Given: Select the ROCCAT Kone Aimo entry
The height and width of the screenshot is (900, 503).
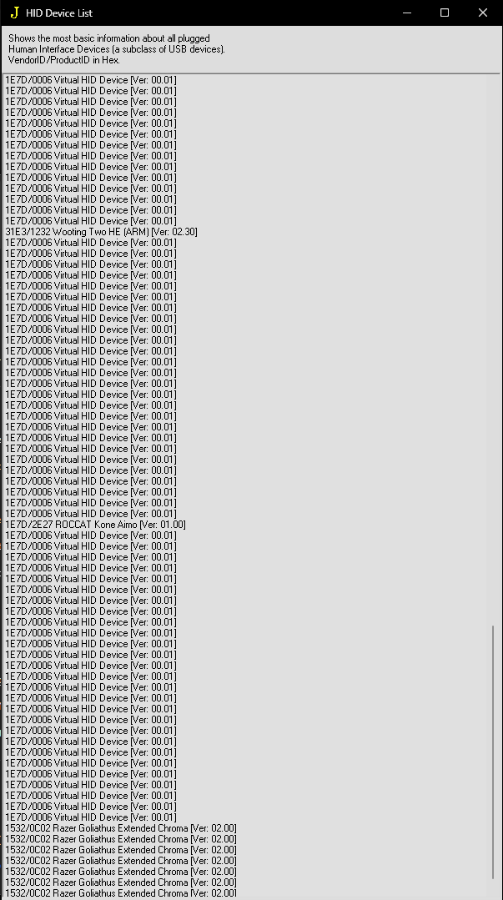Looking at the screenshot, I should point(95,525).
